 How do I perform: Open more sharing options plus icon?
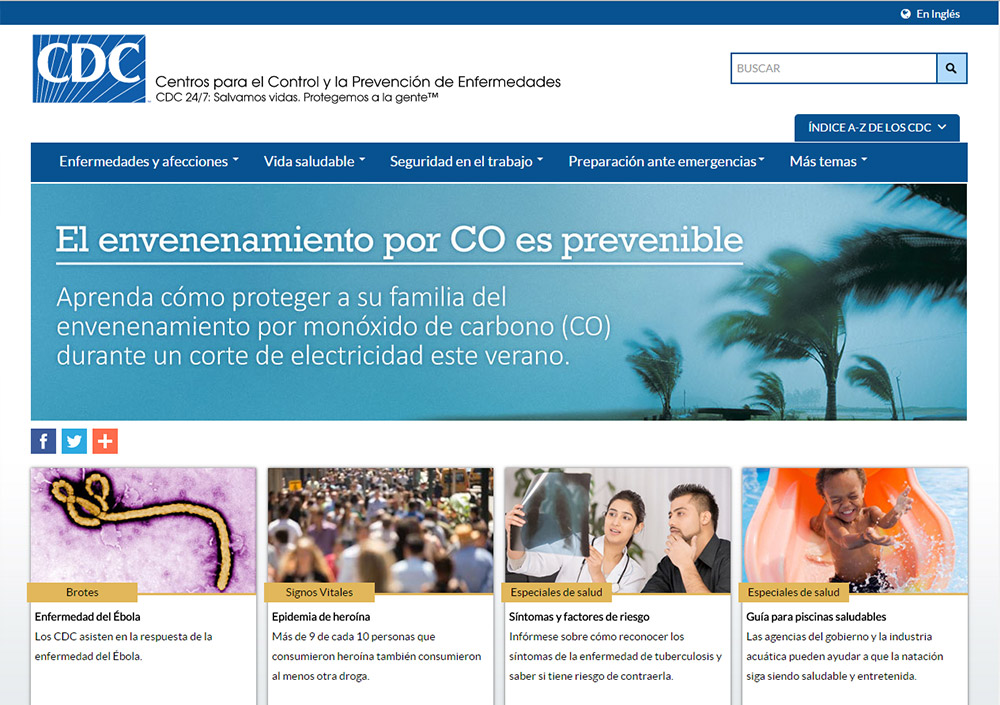click(x=105, y=441)
